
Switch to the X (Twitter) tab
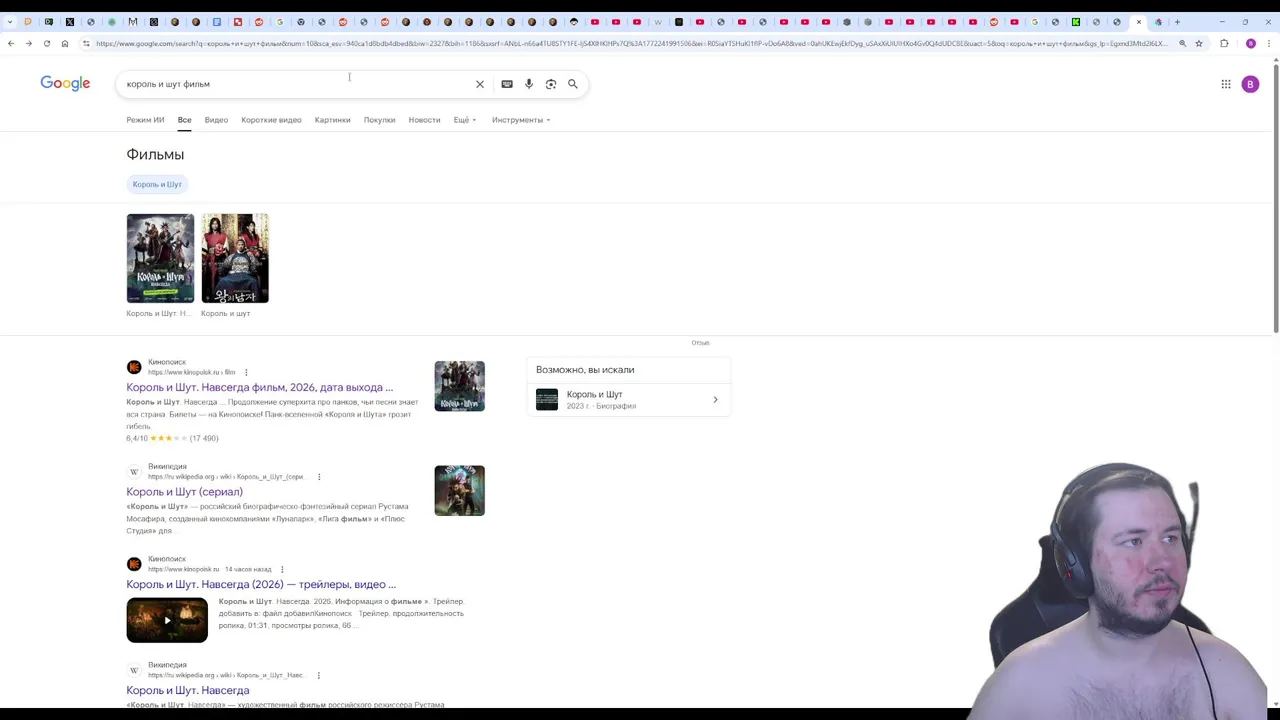[x=70, y=21]
